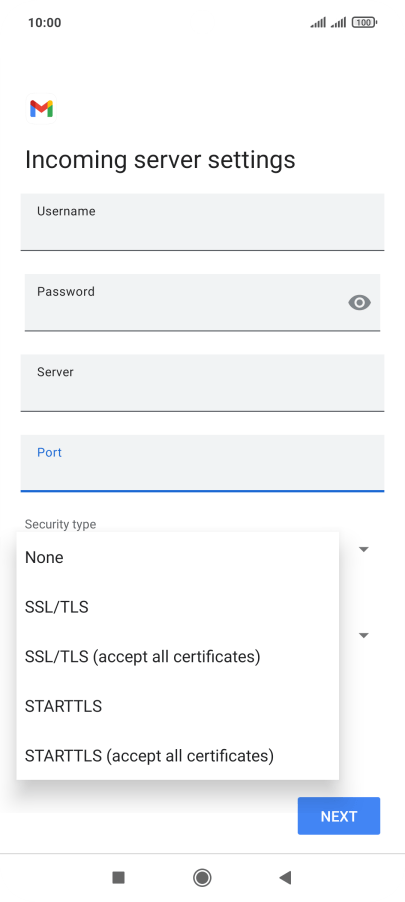Tap the Gmail logo icon

click(41, 108)
